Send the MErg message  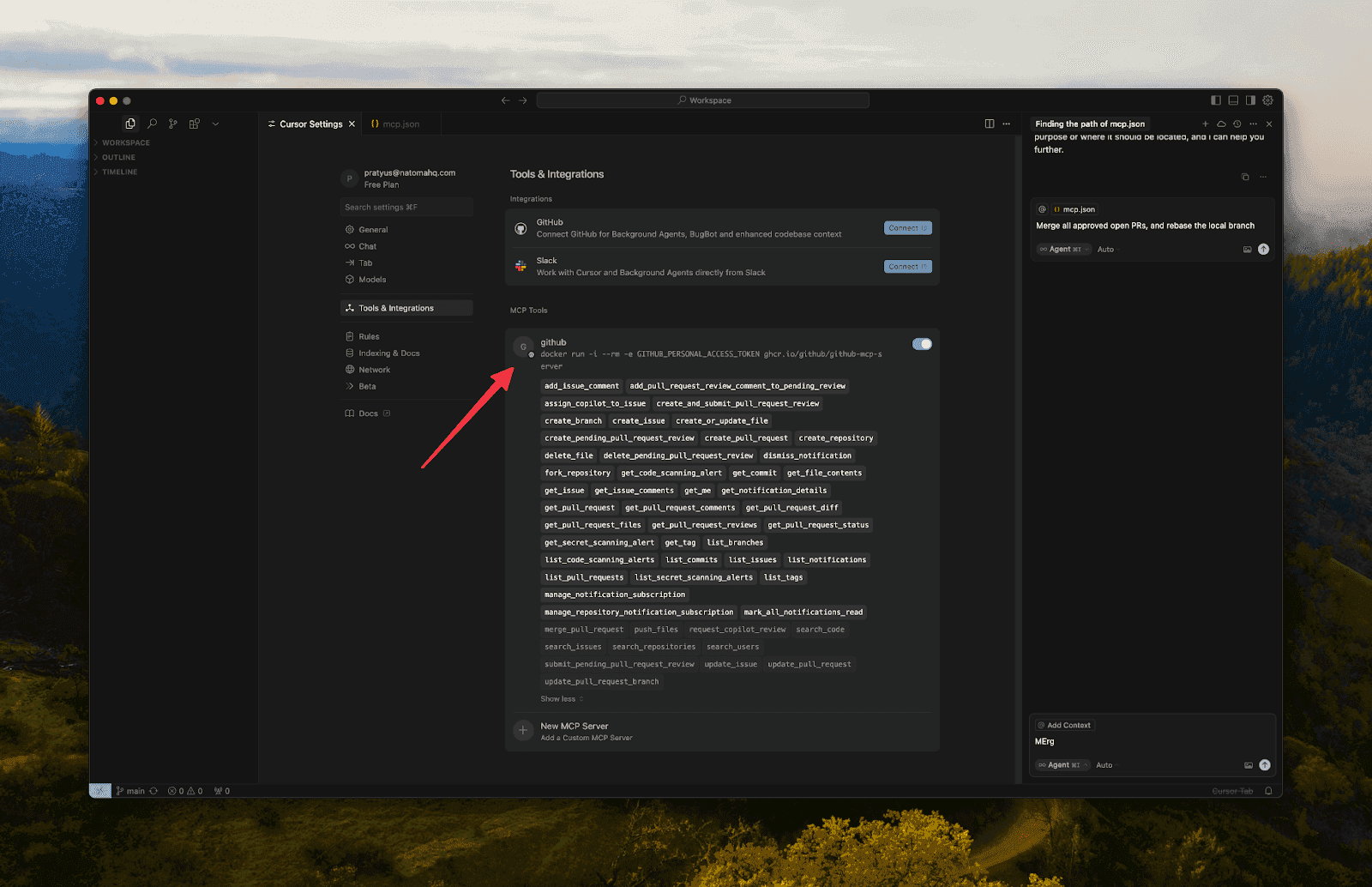pyautogui.click(x=1265, y=765)
